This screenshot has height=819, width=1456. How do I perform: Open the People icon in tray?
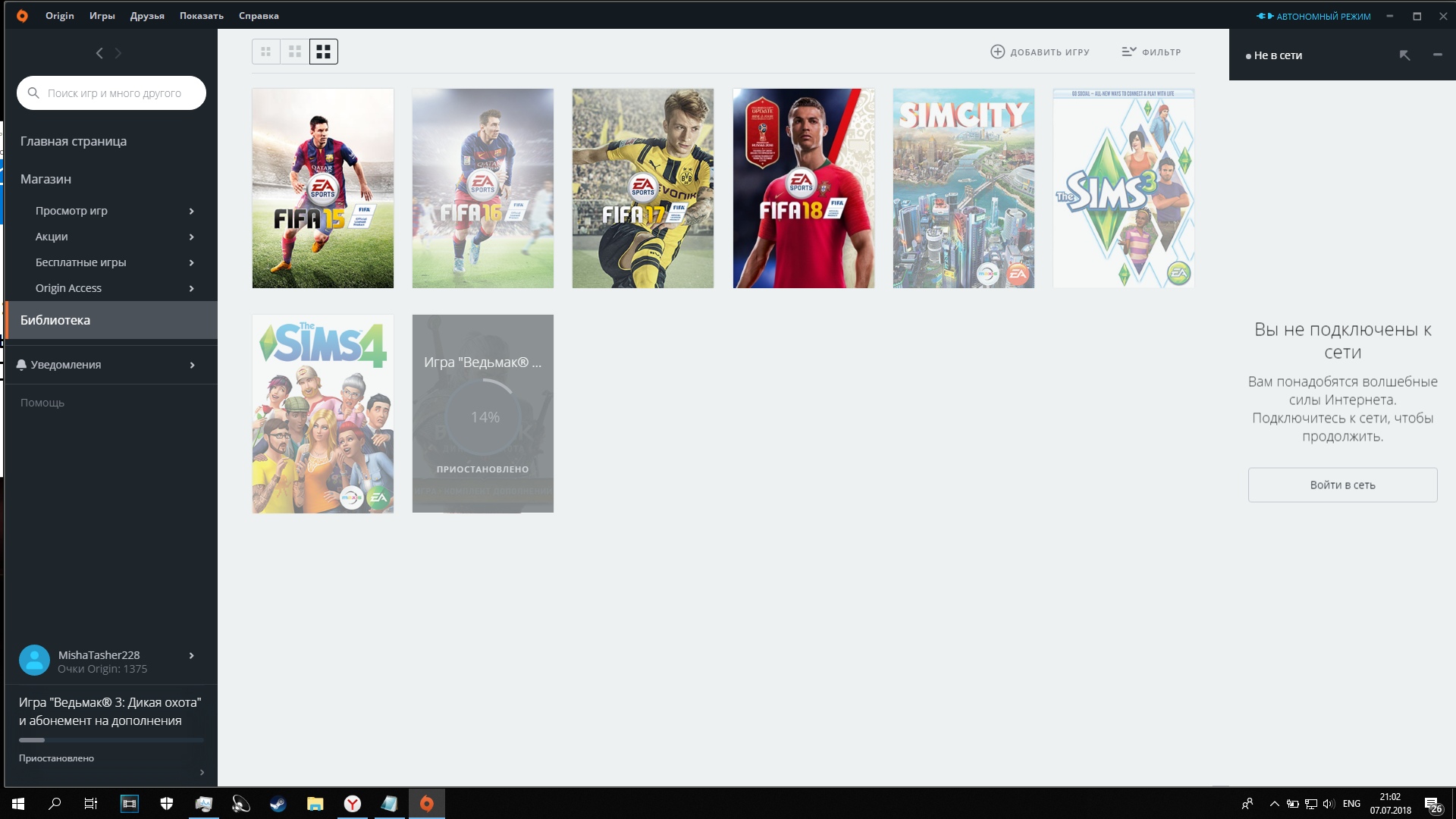click(1247, 804)
